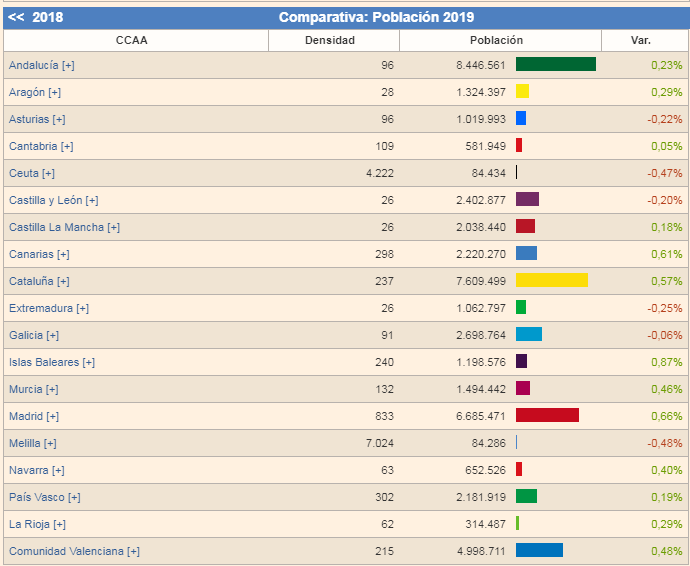The width and height of the screenshot is (690, 566).
Task: Expand Cataluña with its [+] marker
Action: pos(62,281)
